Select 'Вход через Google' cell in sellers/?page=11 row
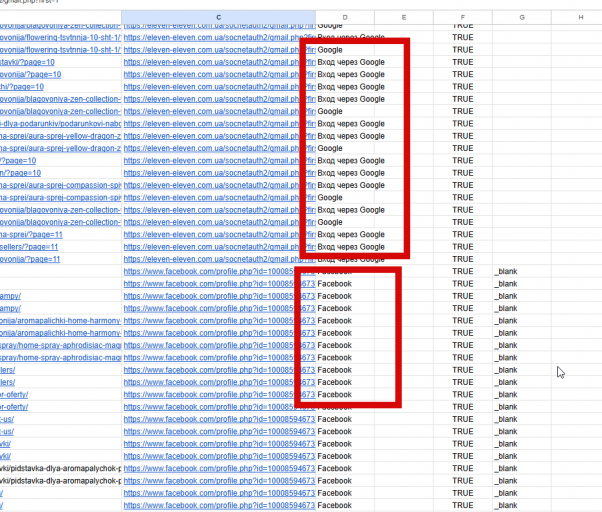The image size is (602, 512). coord(351,247)
